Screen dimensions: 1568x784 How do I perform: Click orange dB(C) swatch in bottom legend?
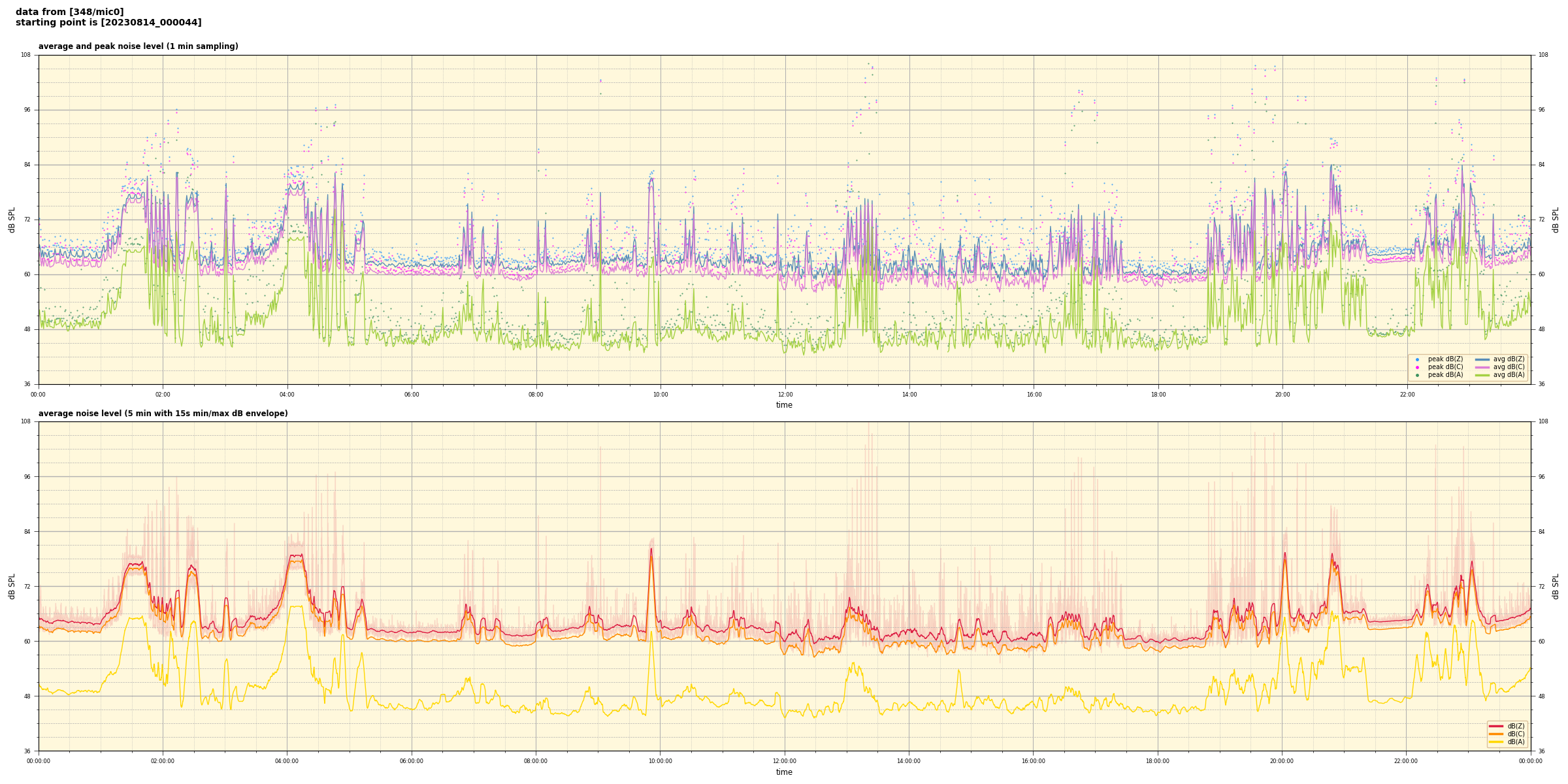[1497, 734]
